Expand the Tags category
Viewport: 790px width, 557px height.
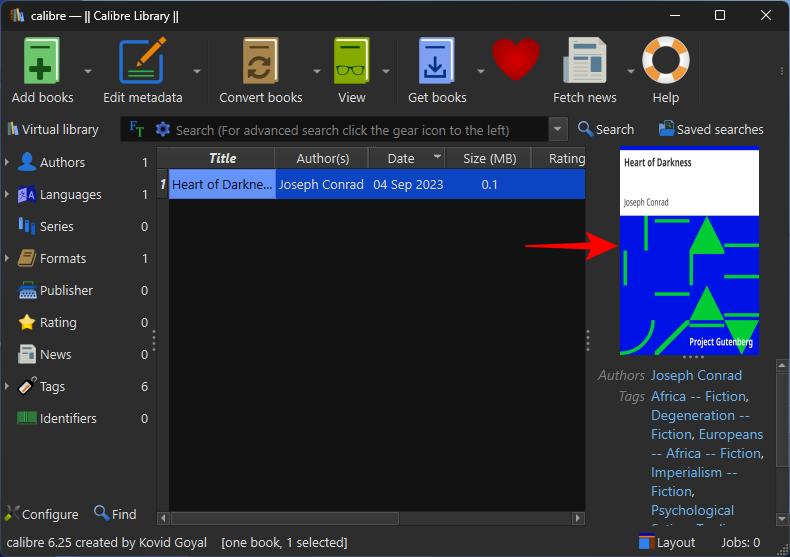click(7, 386)
